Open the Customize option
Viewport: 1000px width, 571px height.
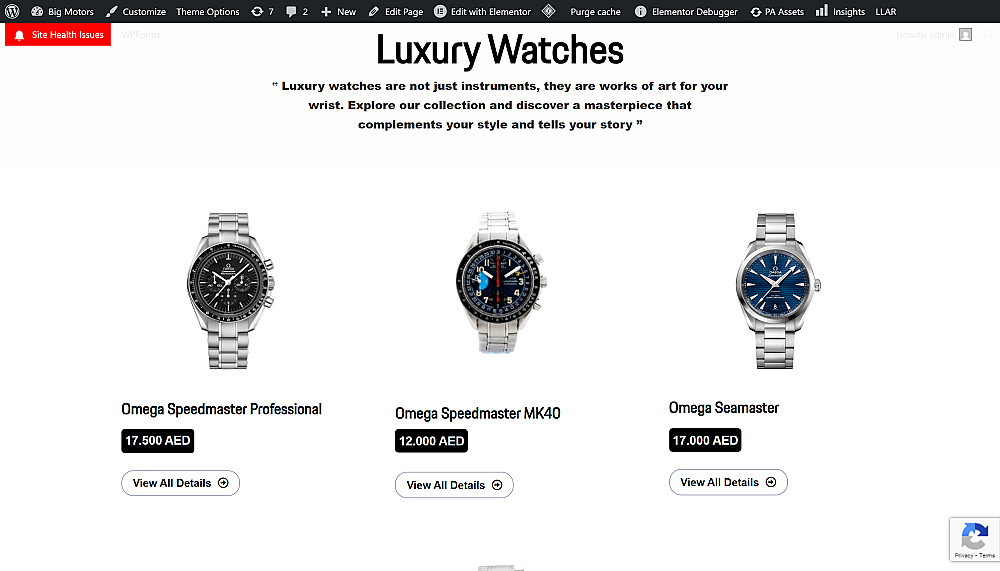click(x=136, y=11)
